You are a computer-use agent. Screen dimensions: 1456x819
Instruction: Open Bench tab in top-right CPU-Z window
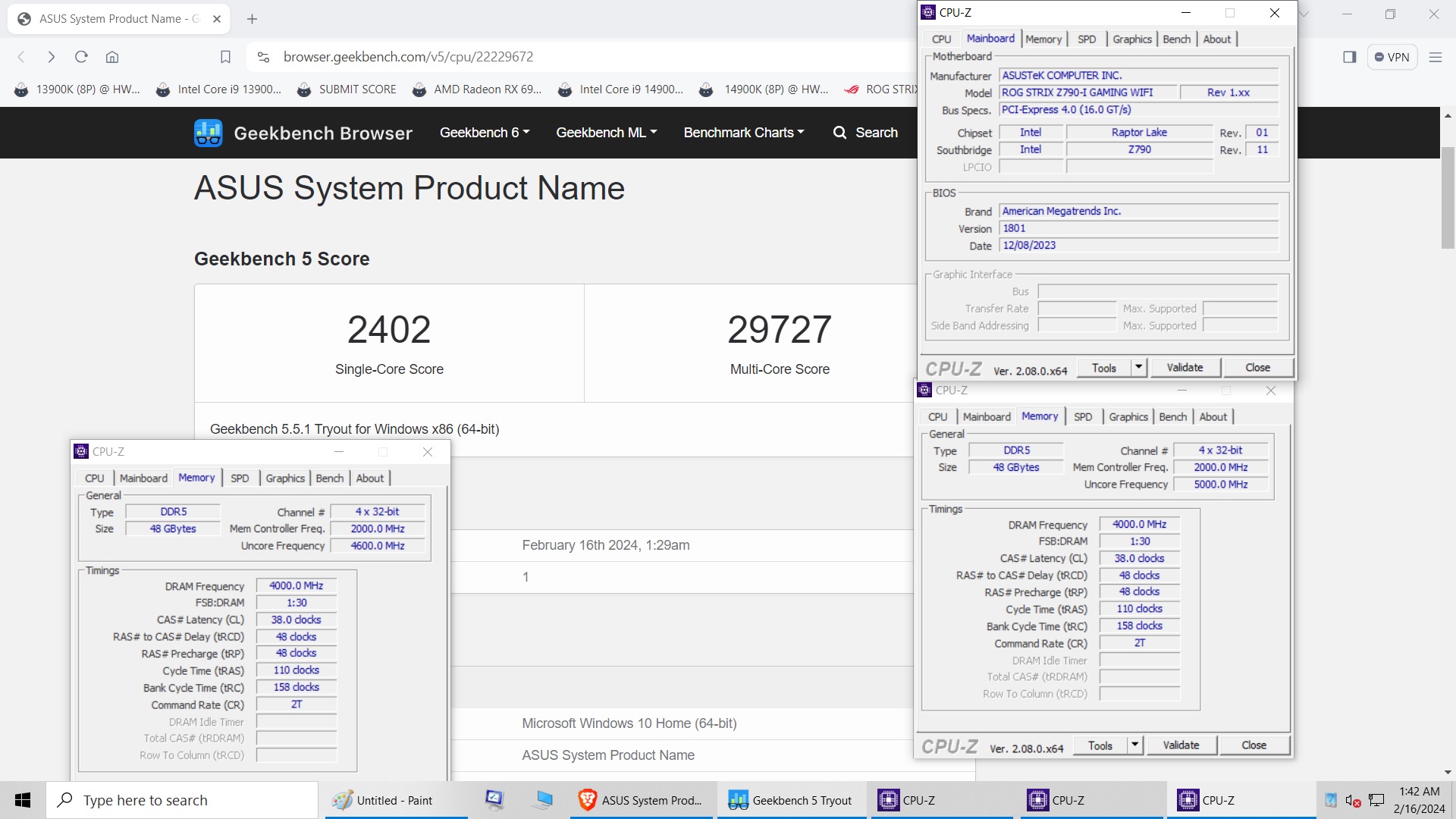[1177, 39]
